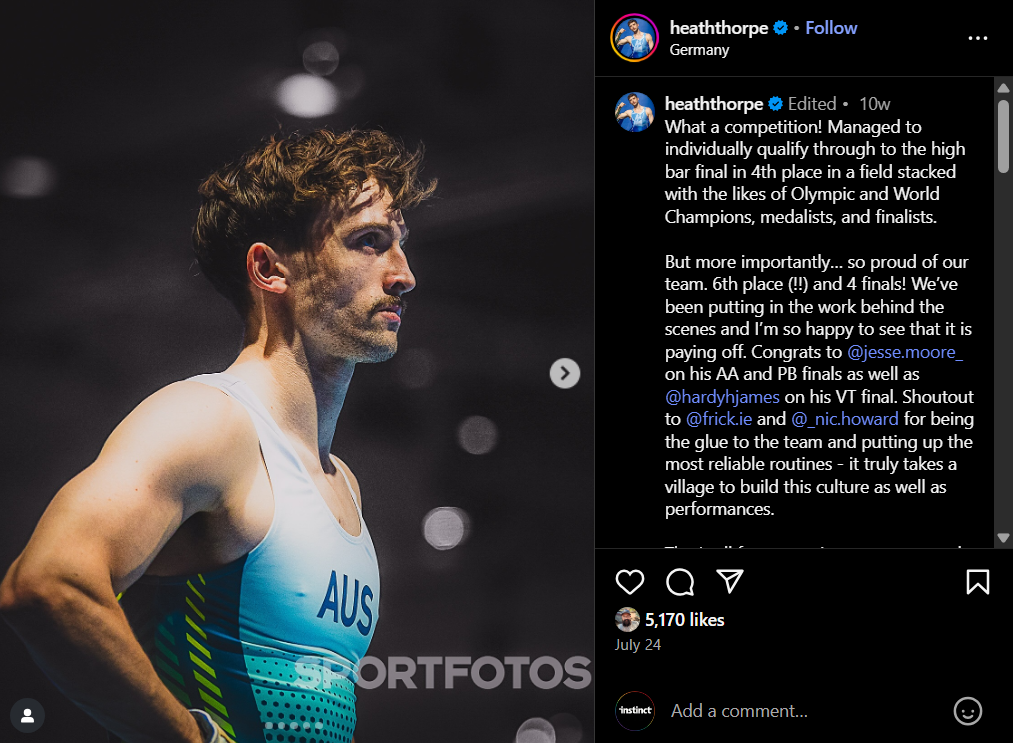Open Germany location link

click(x=699, y=50)
